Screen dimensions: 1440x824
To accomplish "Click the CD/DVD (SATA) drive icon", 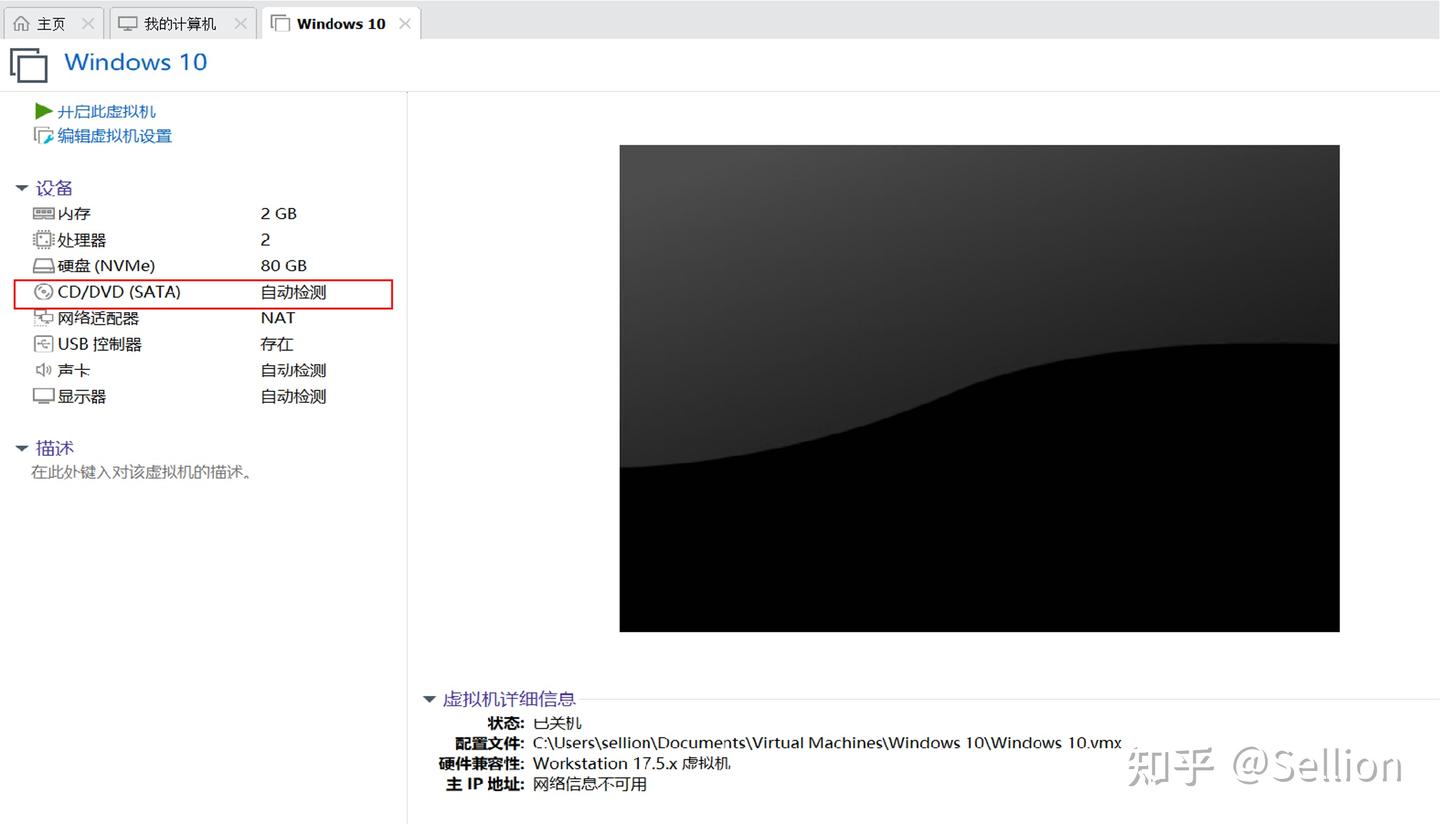I will coord(43,291).
